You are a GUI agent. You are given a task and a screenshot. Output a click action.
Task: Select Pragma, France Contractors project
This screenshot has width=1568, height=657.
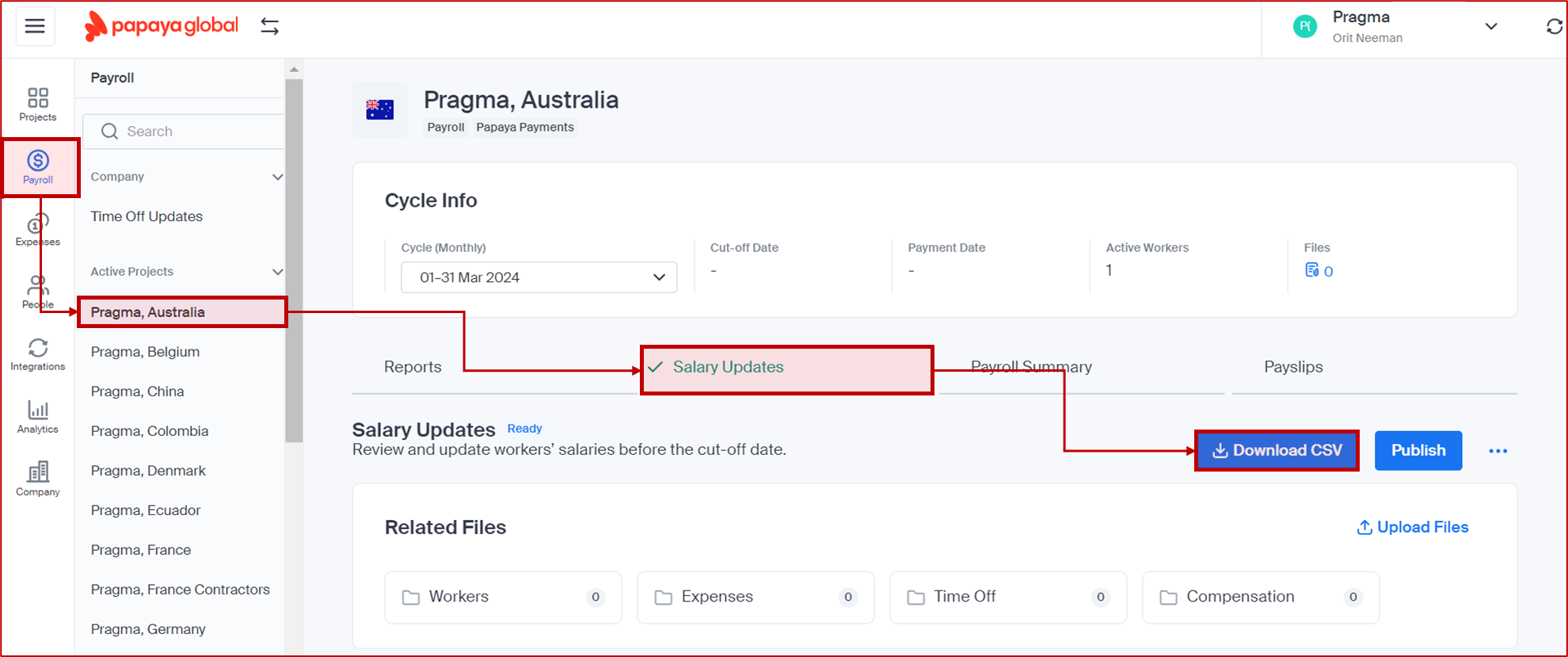tap(180, 590)
